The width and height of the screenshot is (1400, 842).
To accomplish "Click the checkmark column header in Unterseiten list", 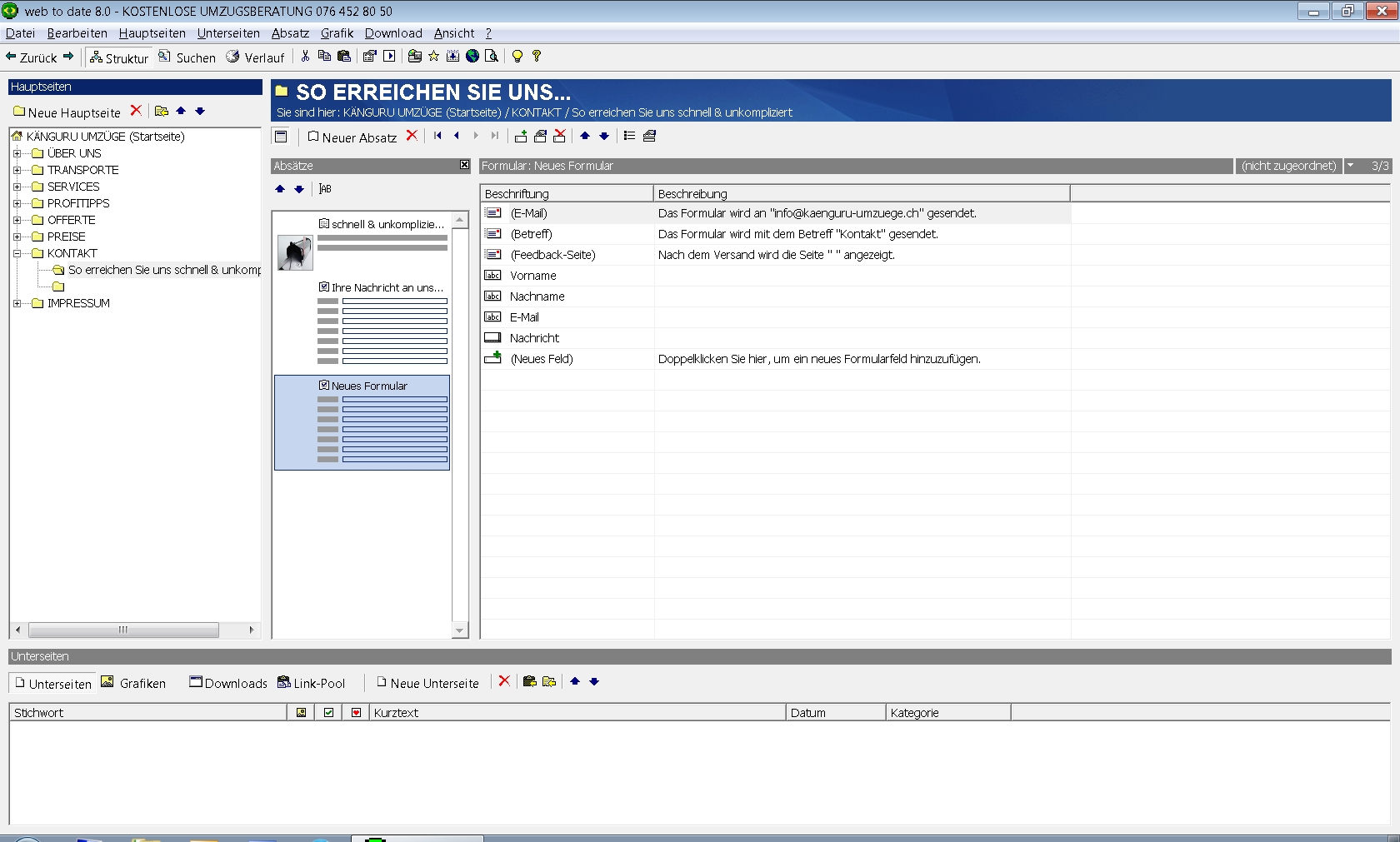I will click(328, 713).
